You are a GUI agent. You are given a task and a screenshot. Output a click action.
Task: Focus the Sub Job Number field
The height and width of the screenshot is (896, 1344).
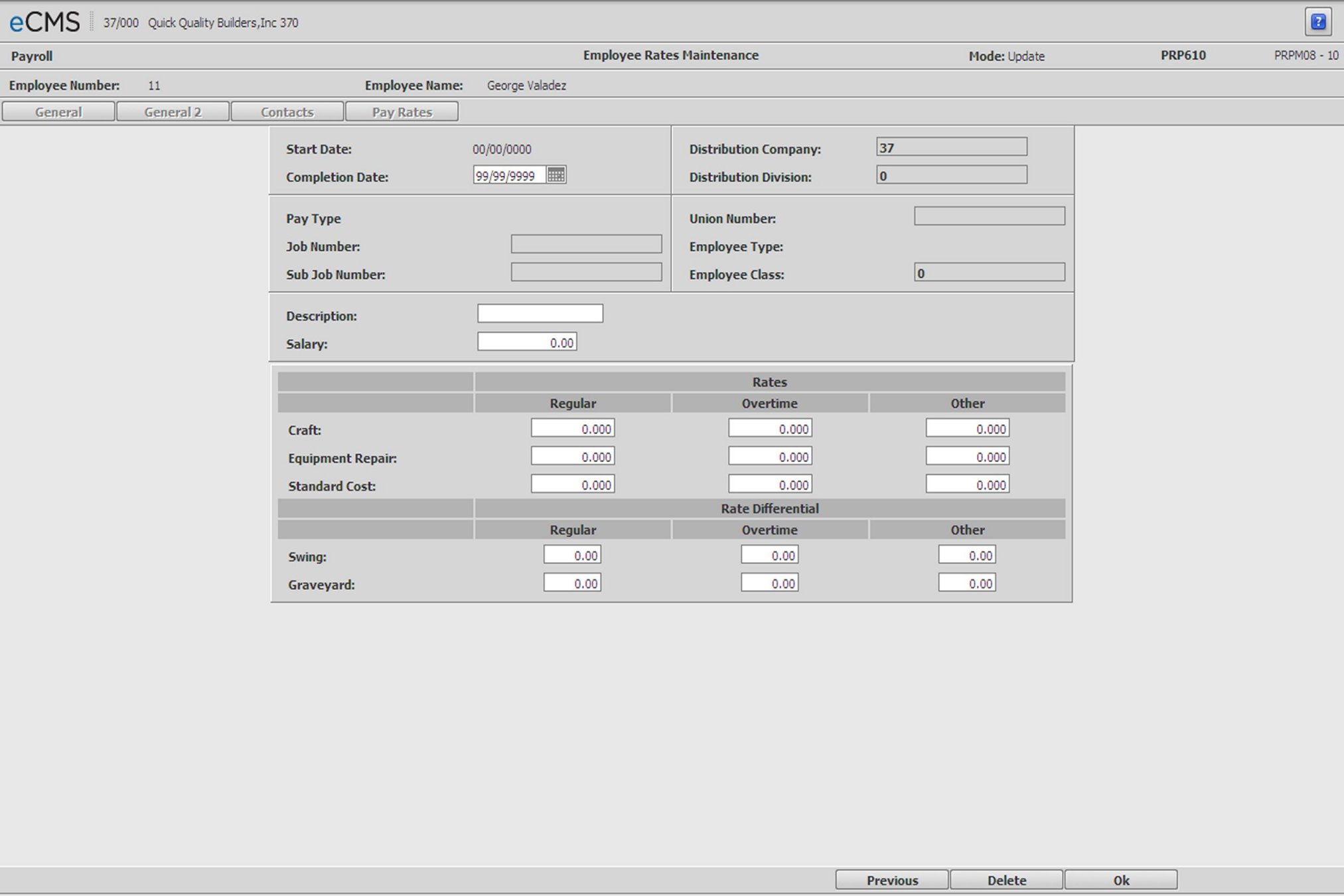tap(586, 272)
